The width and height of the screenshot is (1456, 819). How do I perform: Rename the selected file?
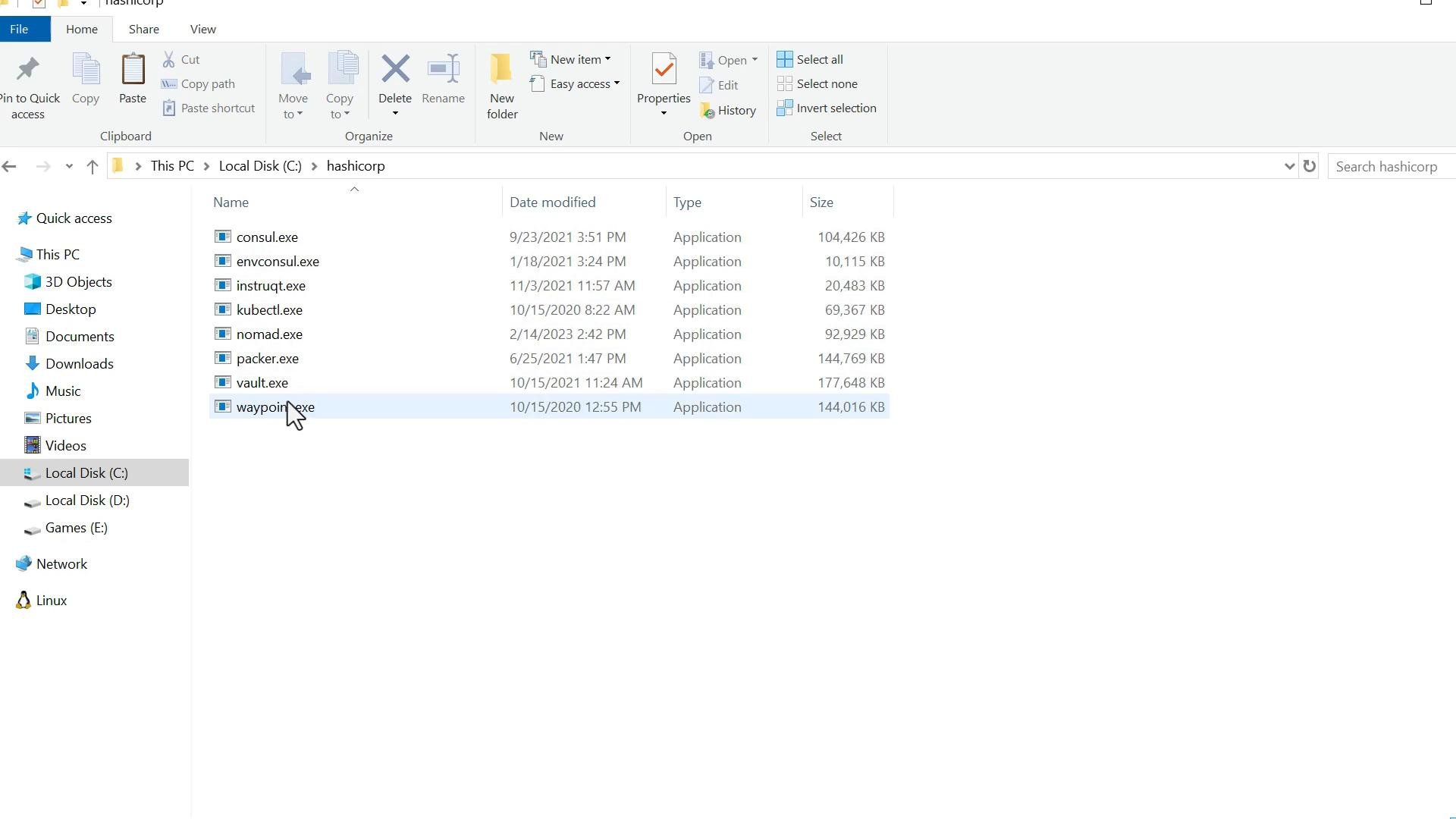coord(444,79)
